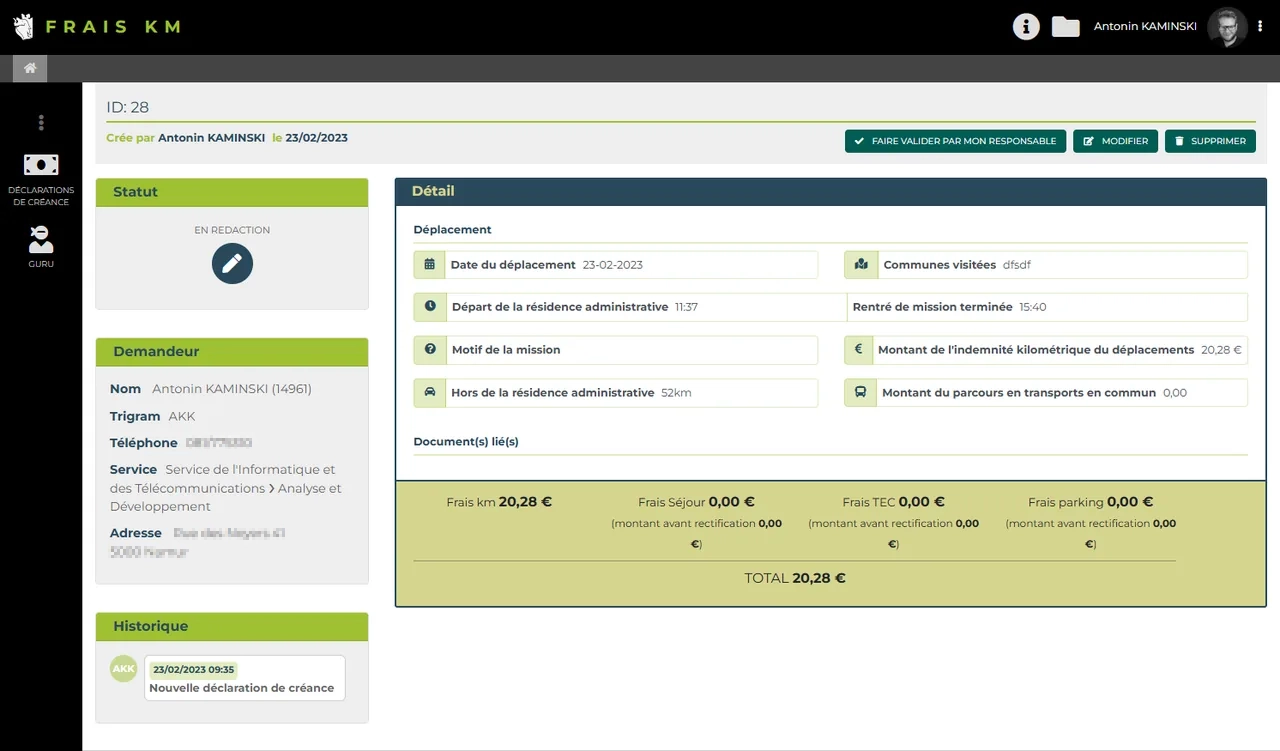Viewport: 1280px width, 751px height.
Task: Click Faire valider par mon responsable
Action: tap(955, 141)
